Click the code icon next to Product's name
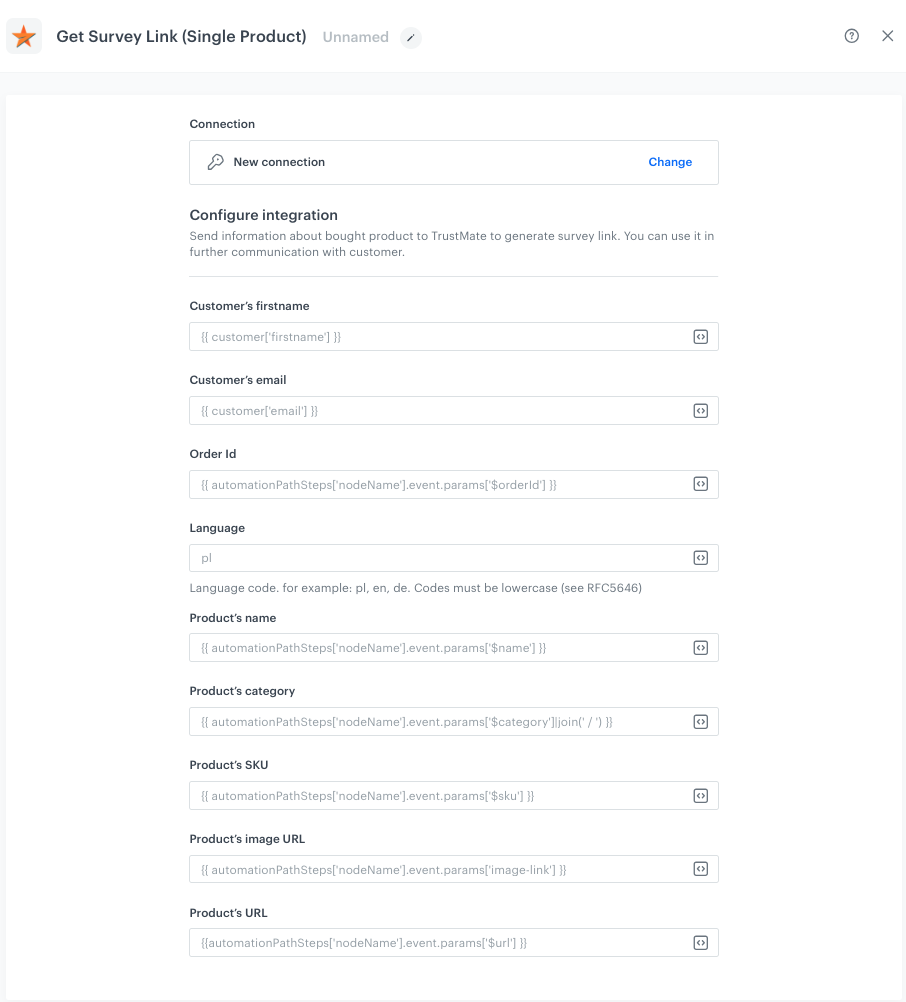The image size is (906, 1002). 701,647
